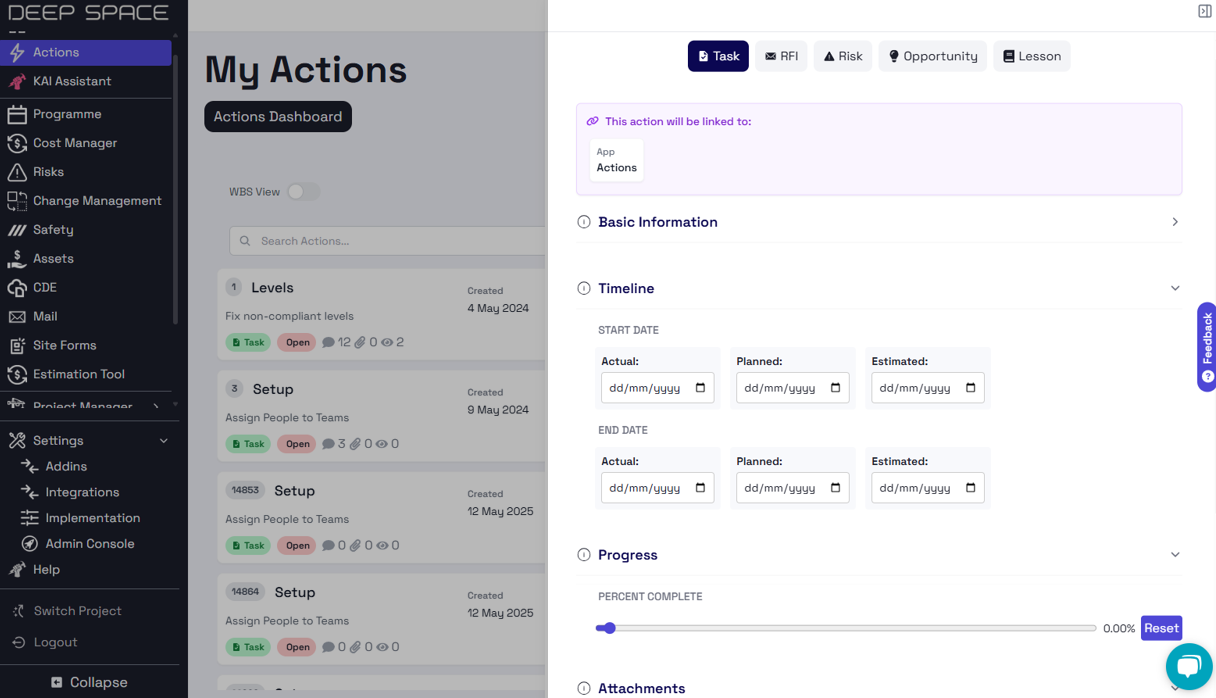Collapse the Timeline section
This screenshot has width=1216, height=698.
(x=1175, y=288)
